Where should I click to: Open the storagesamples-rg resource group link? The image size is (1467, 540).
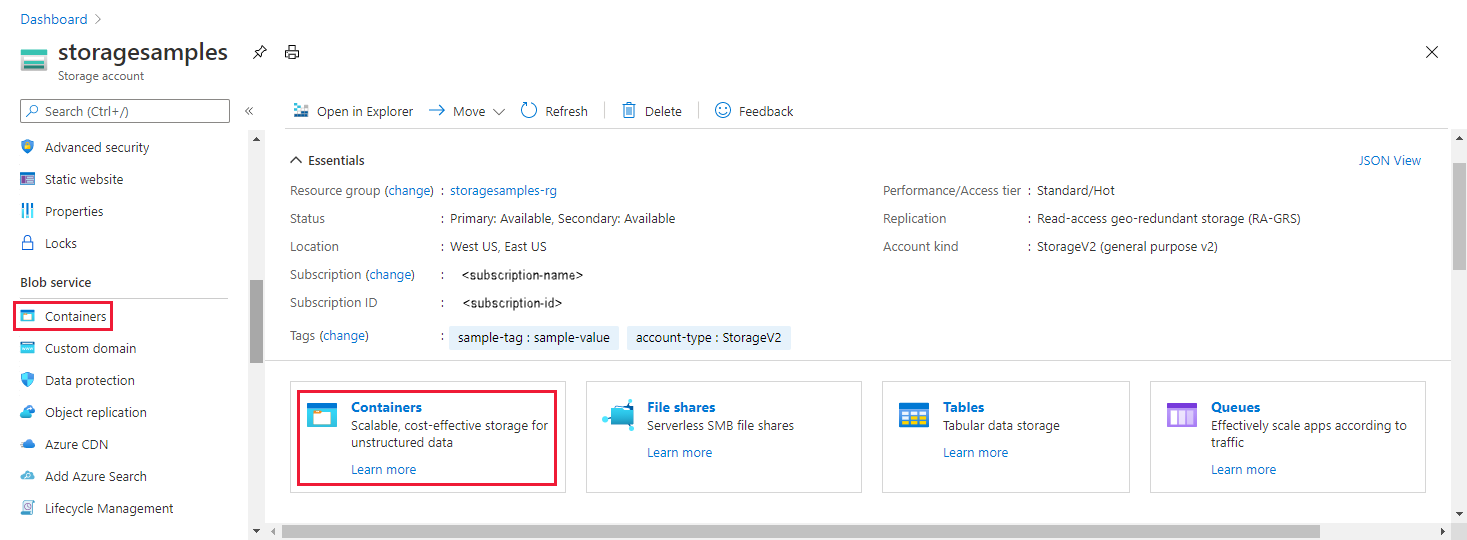pyautogui.click(x=503, y=190)
